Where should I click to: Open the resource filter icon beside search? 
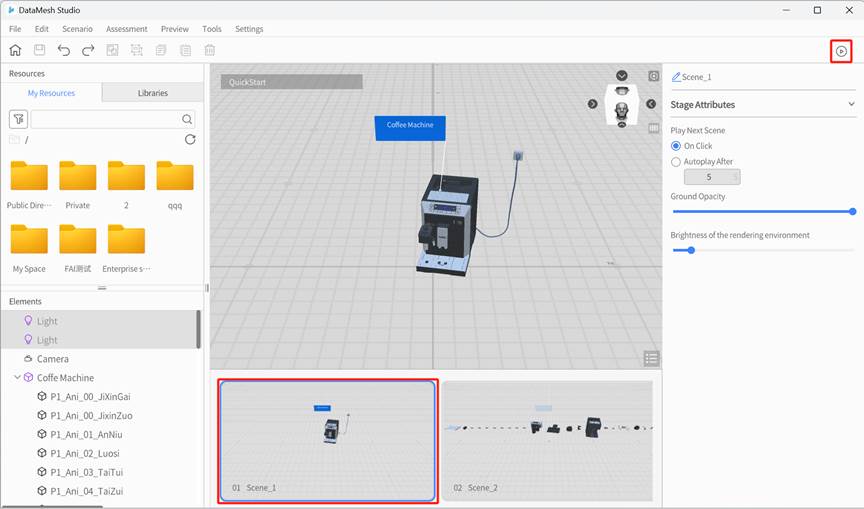tap(18, 119)
